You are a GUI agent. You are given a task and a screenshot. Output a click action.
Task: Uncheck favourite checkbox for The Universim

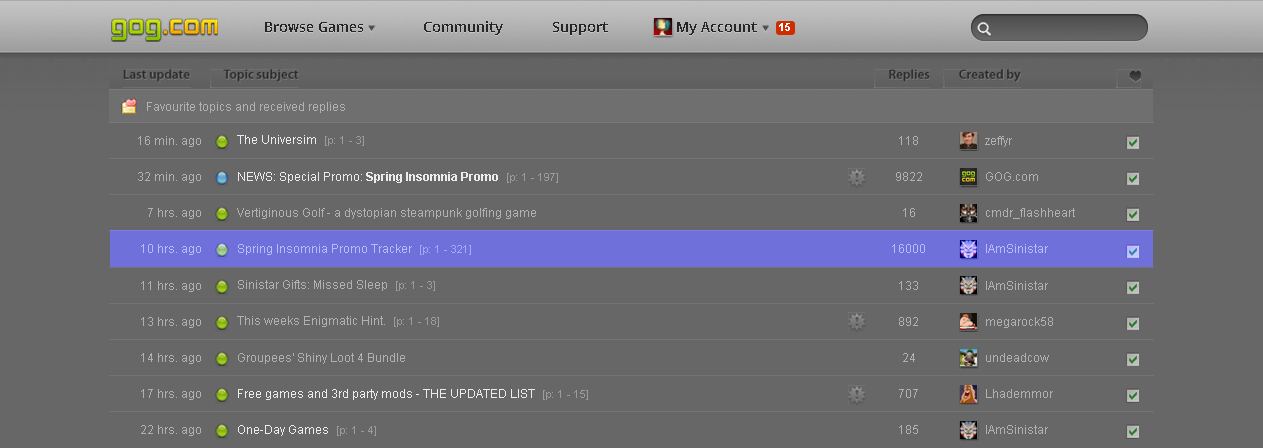[1133, 143]
